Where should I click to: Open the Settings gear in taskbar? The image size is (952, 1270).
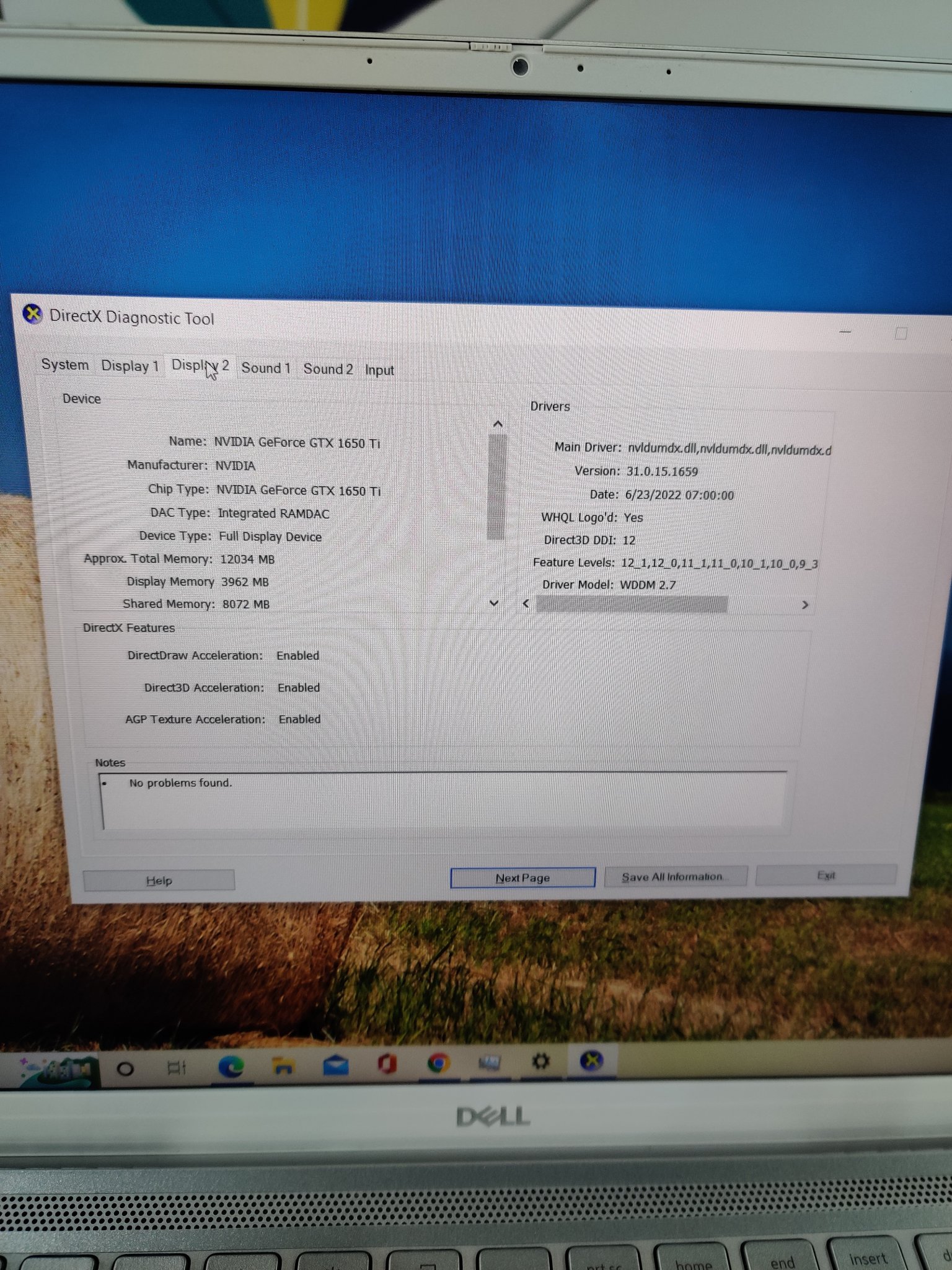540,1062
